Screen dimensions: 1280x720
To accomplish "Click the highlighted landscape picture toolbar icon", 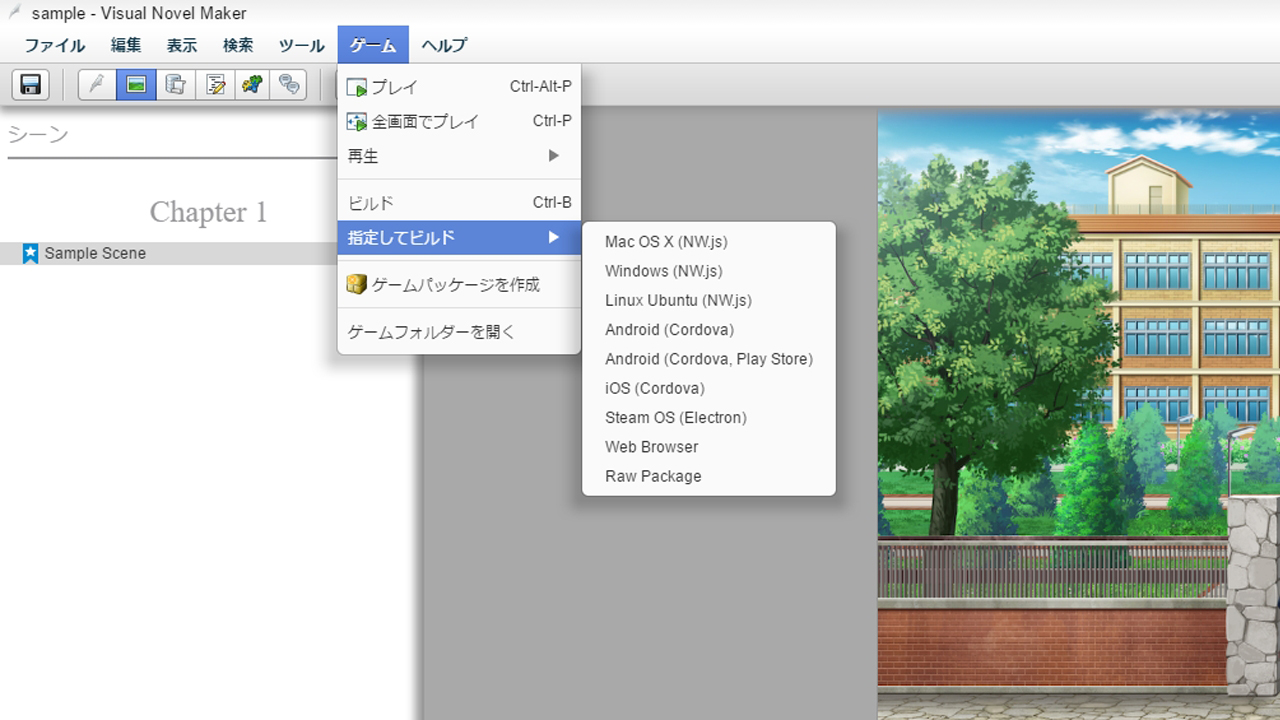I will (x=136, y=84).
